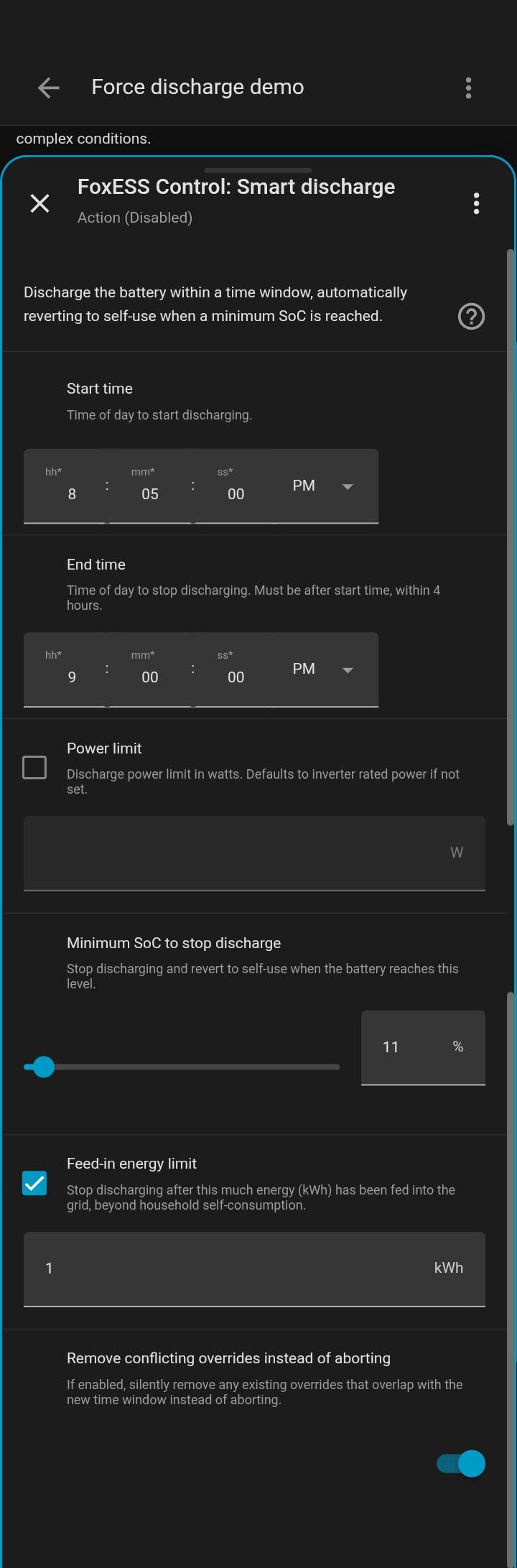Go back using the header arrow
The height and width of the screenshot is (1568, 517).
point(48,88)
